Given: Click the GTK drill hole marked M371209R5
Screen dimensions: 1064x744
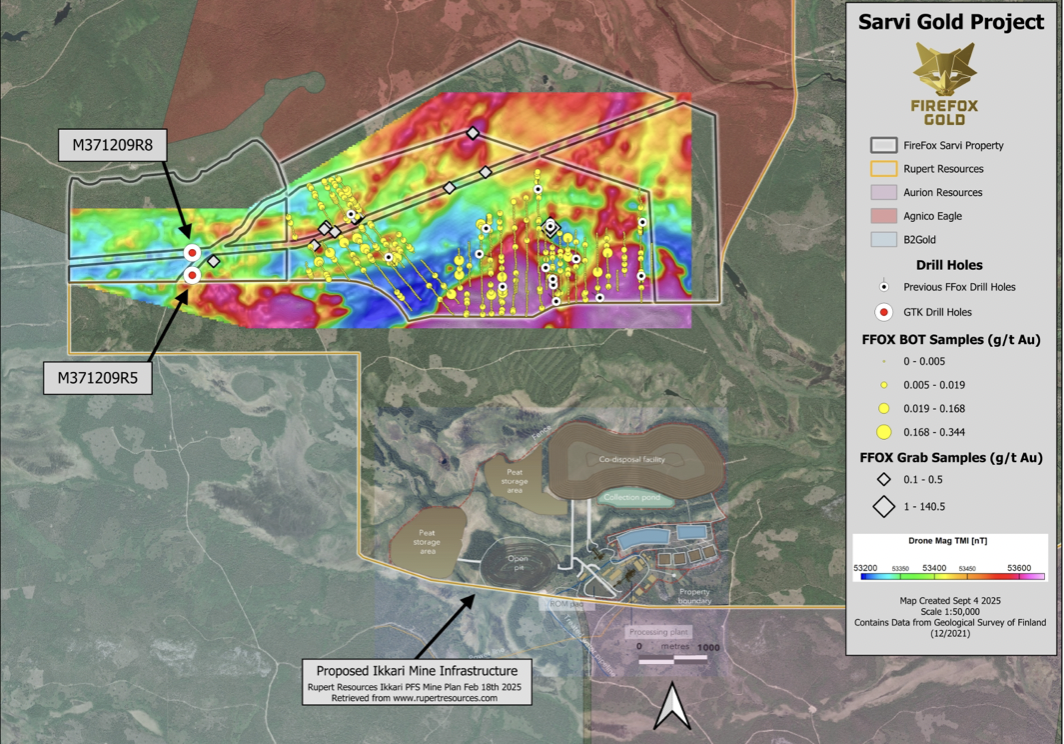Looking at the screenshot, I should [x=193, y=276].
